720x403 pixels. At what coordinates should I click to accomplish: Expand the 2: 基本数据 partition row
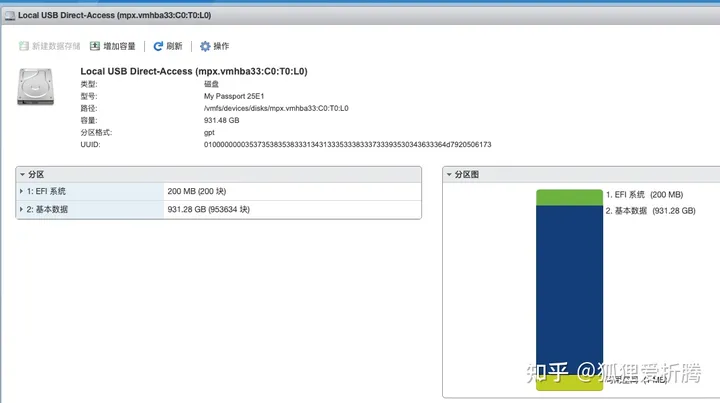coord(22,209)
